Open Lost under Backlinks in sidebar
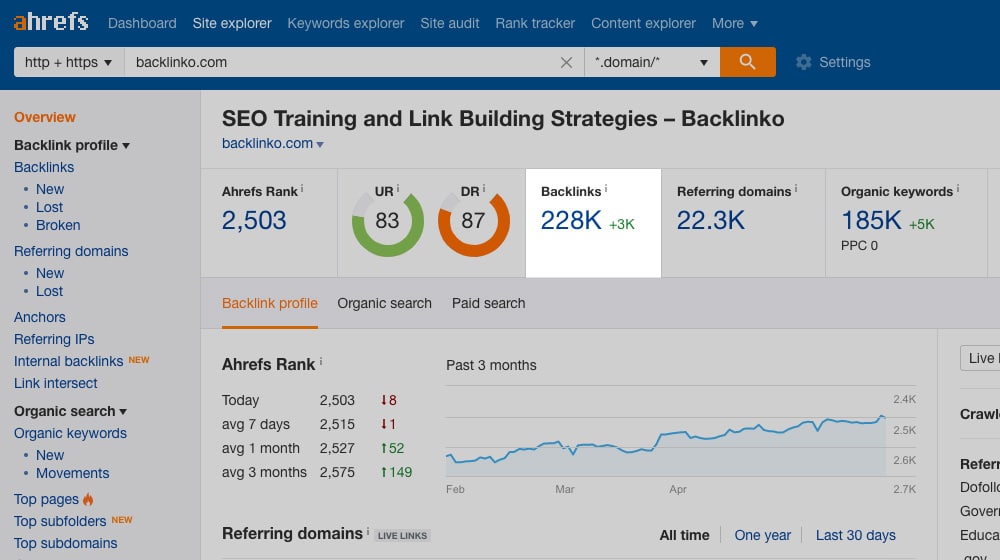Viewport: 1000px width, 560px height. tap(49, 207)
